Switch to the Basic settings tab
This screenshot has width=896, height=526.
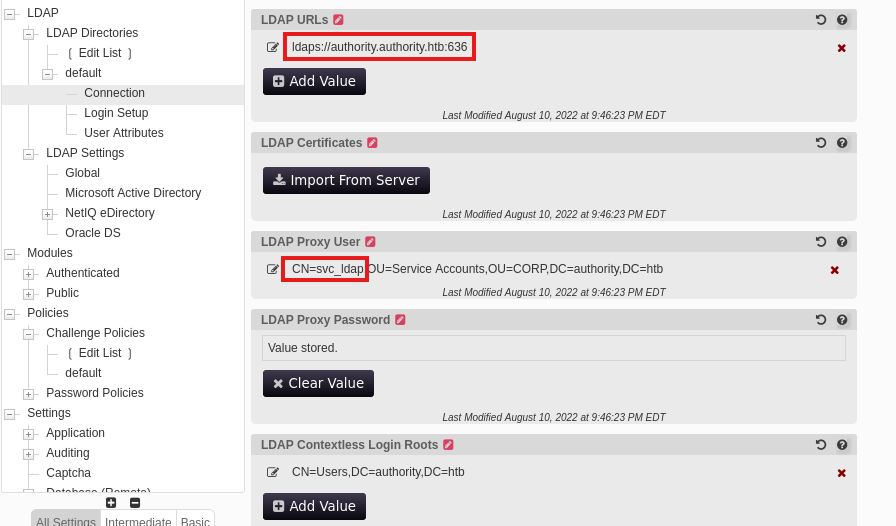pos(195,521)
